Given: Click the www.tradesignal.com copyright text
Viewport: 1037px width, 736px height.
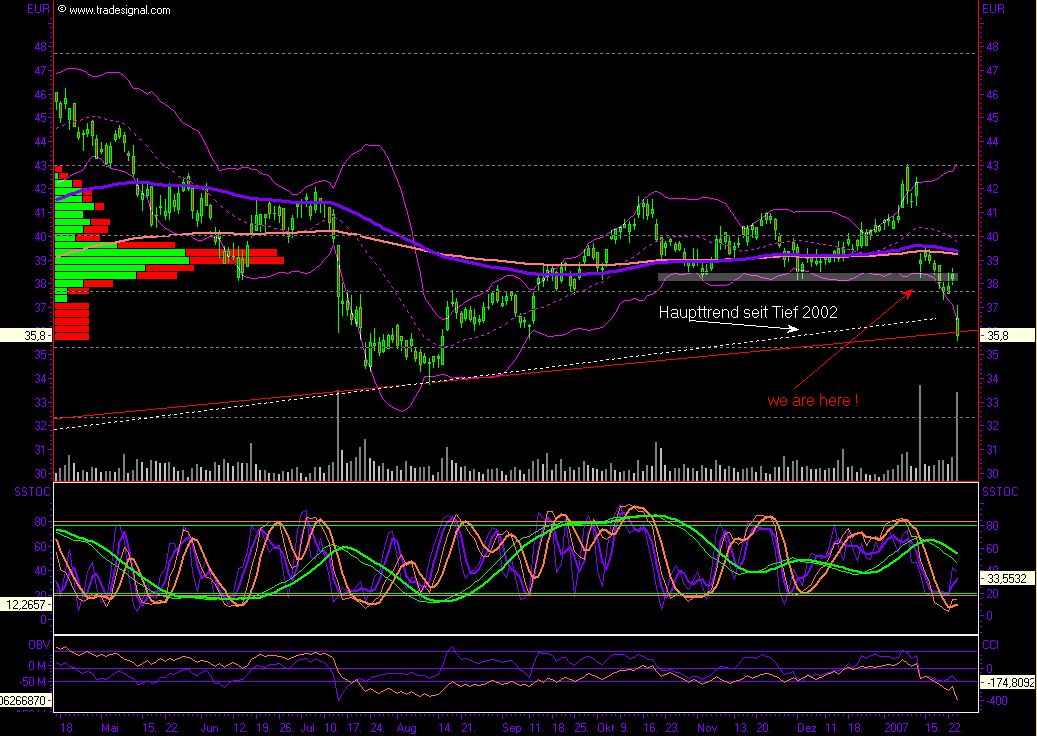Looking at the screenshot, I should 120,10.
